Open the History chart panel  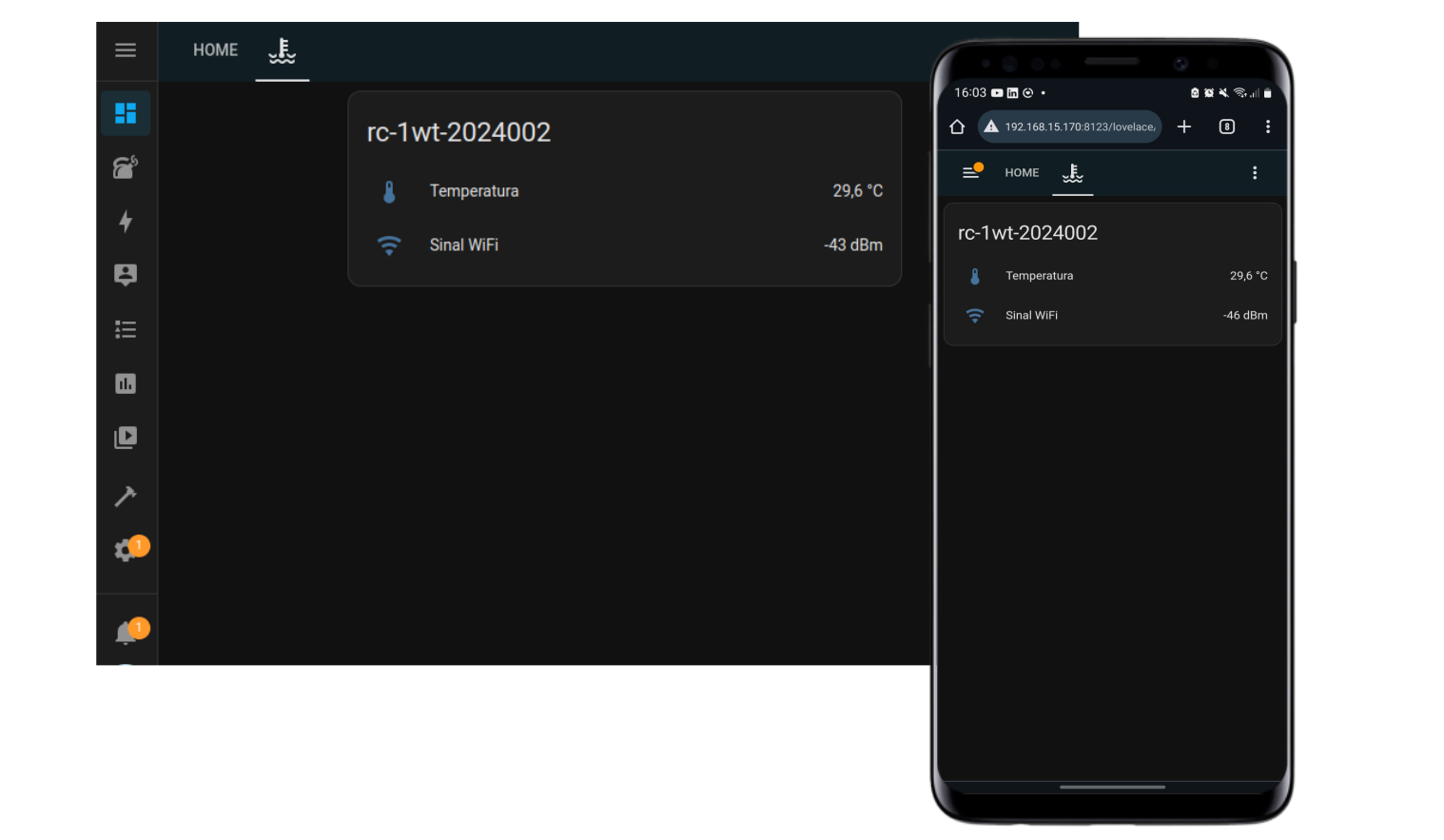(126, 383)
